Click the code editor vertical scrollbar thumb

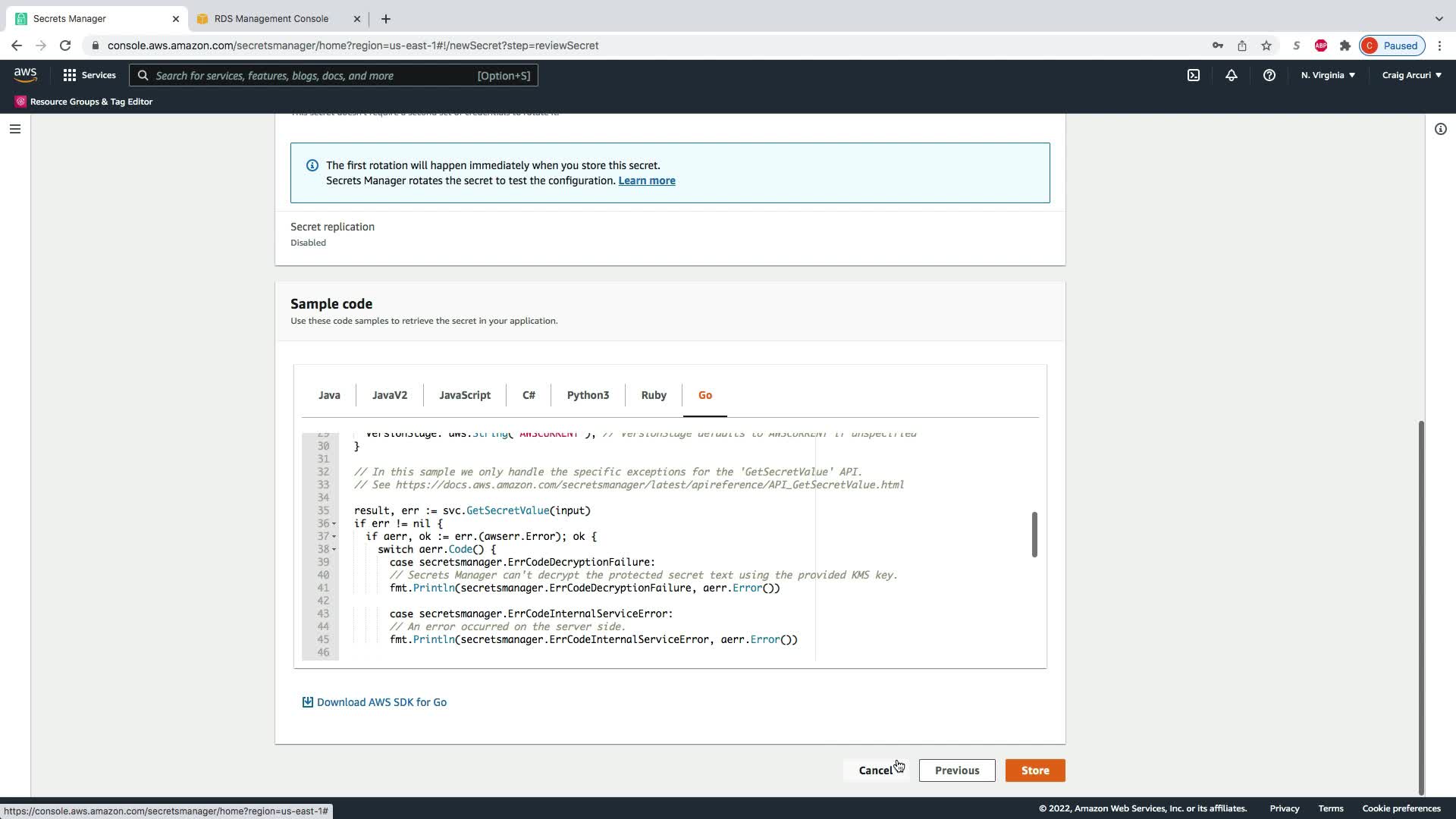(x=1034, y=535)
